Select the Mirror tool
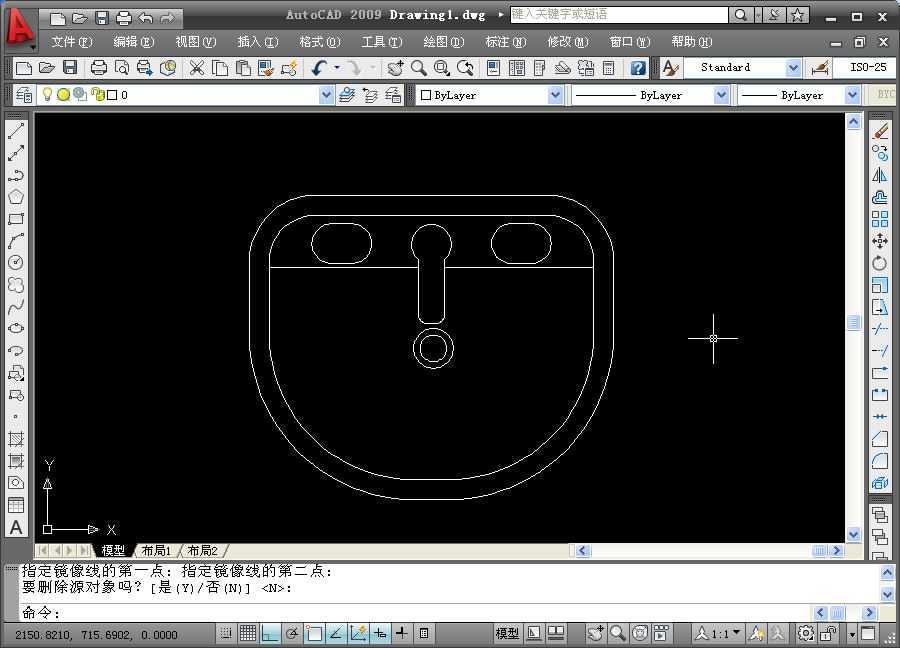 (880, 175)
